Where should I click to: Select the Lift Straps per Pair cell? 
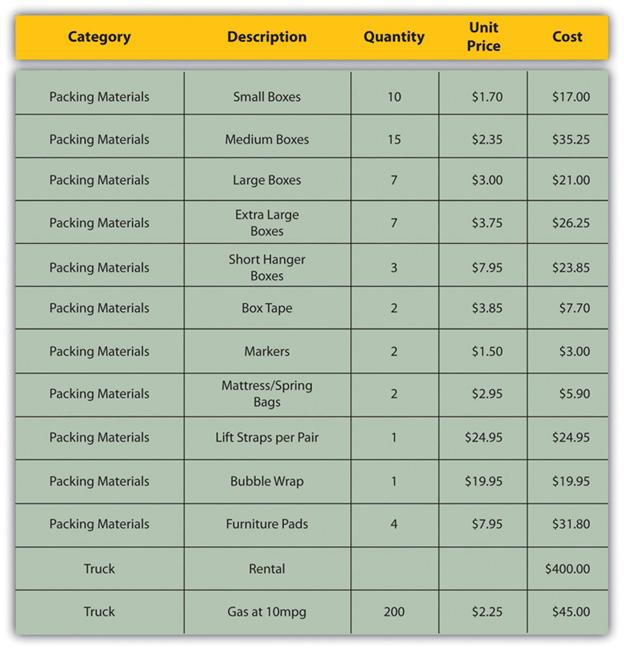[x=267, y=437]
